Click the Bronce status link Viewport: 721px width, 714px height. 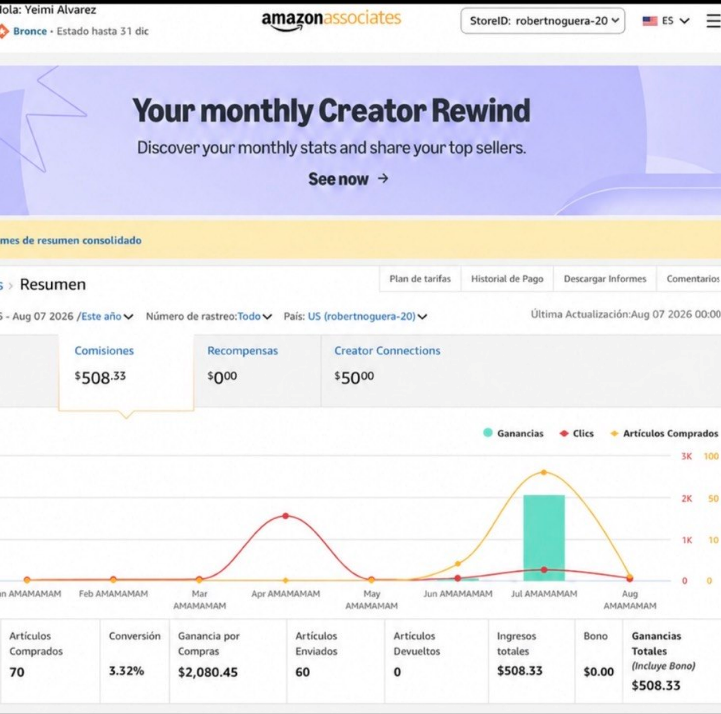pyautogui.click(x=30, y=31)
